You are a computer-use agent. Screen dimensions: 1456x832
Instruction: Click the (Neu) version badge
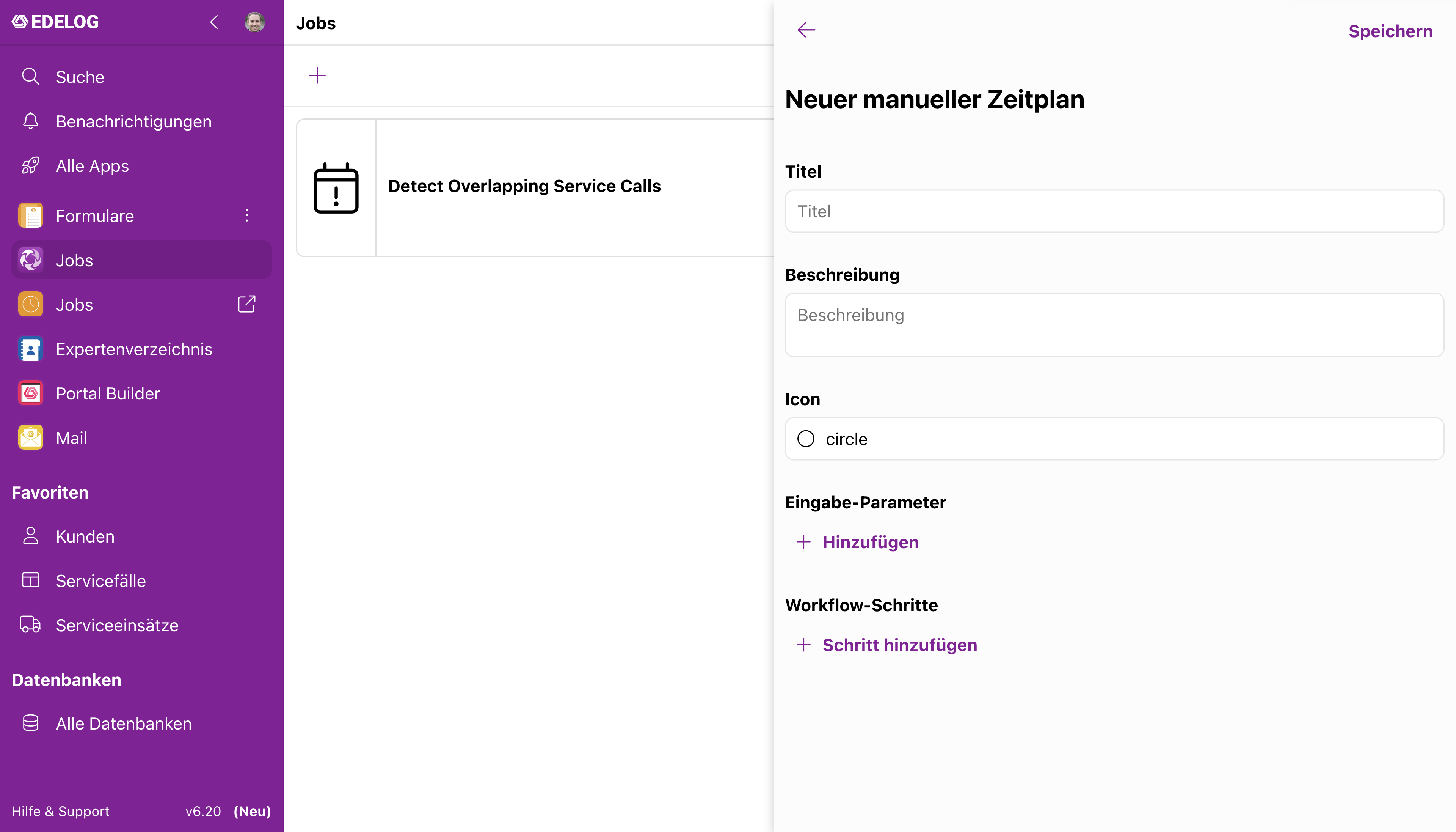(253, 811)
